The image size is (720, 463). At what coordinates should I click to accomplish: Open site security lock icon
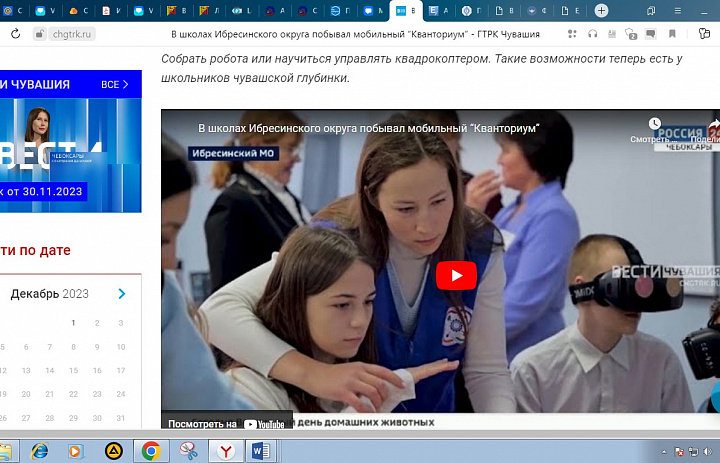pyautogui.click(x=40, y=34)
